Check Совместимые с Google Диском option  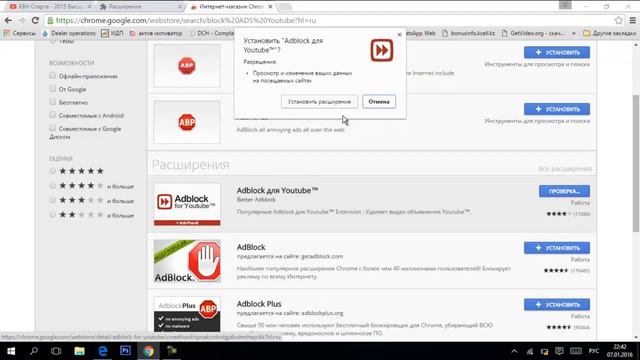coord(52,128)
